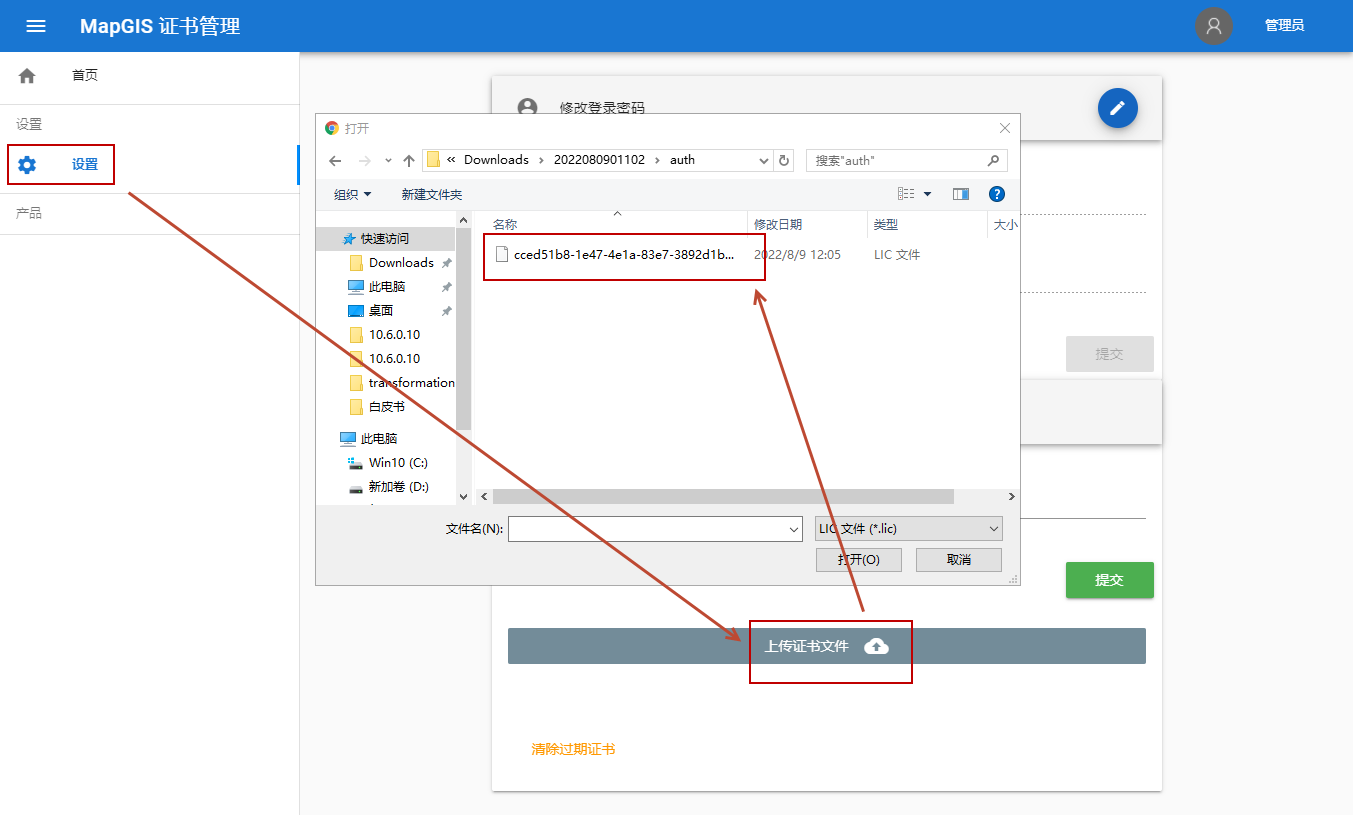
Task: Click the blue pencil edit button
Action: [1118, 108]
